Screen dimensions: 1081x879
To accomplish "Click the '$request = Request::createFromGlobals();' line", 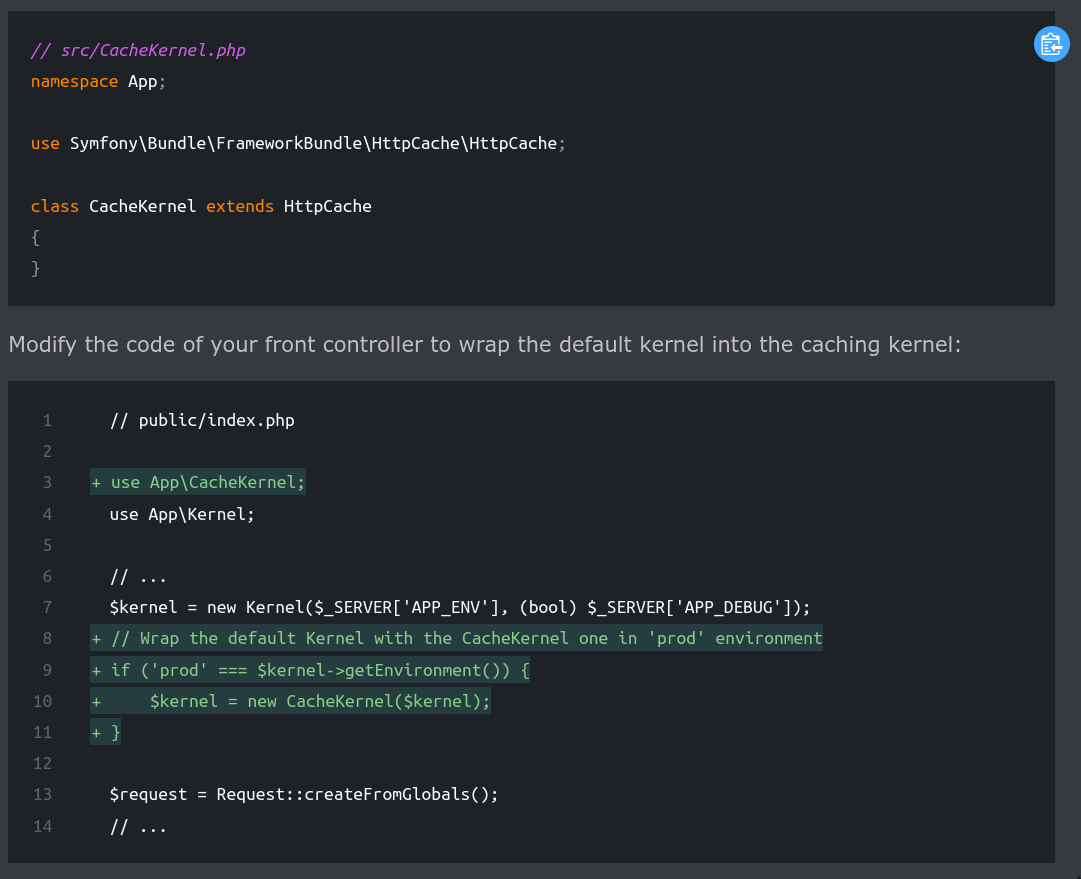I will (x=303, y=794).
